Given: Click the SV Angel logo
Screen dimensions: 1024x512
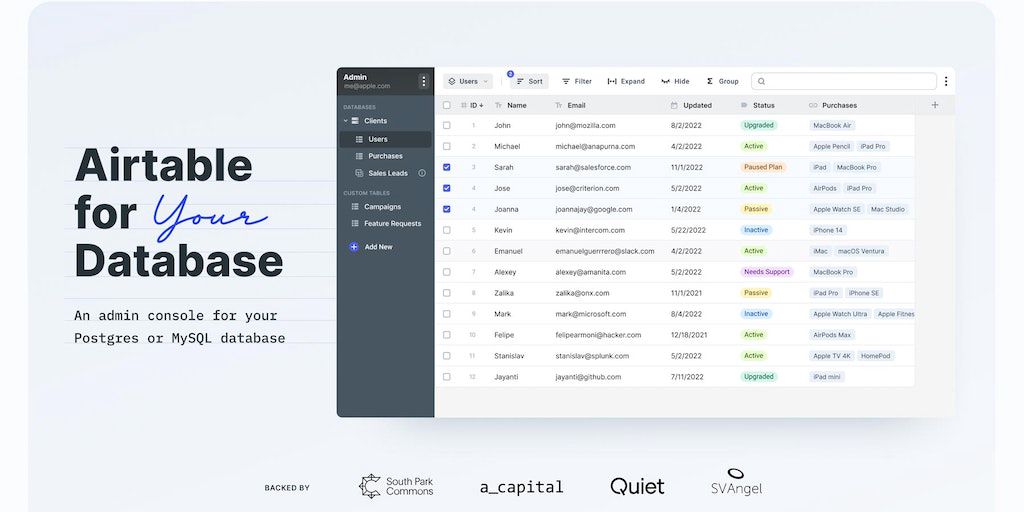Looking at the screenshot, I should (x=736, y=482).
